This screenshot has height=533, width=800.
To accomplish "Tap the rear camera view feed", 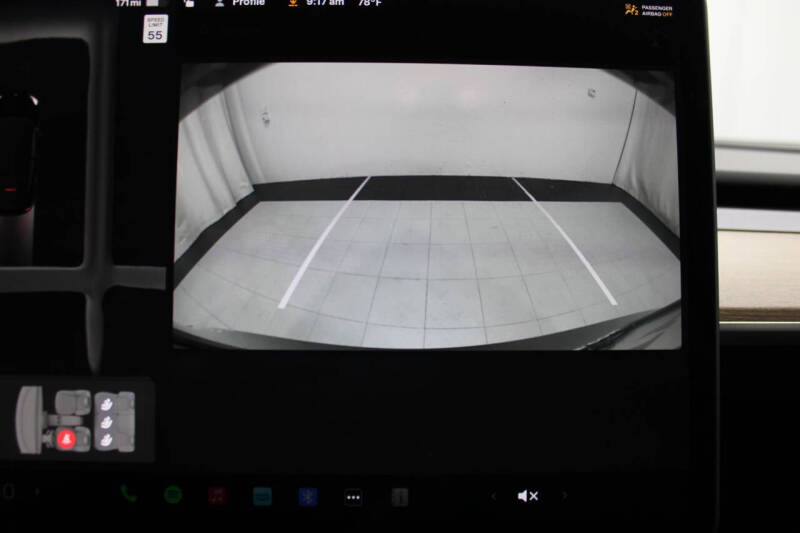I will [427, 206].
